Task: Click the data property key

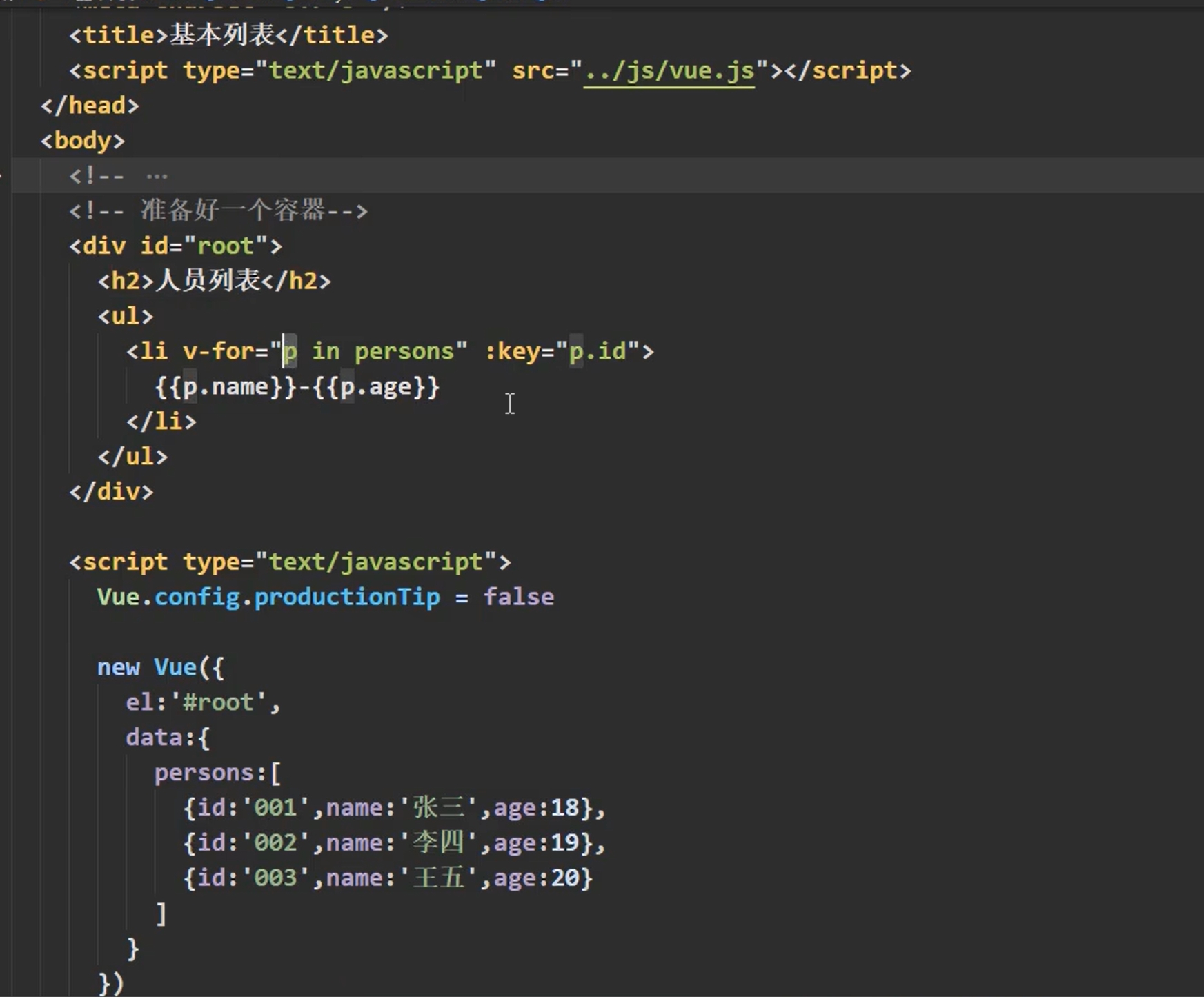Action: click(154, 738)
